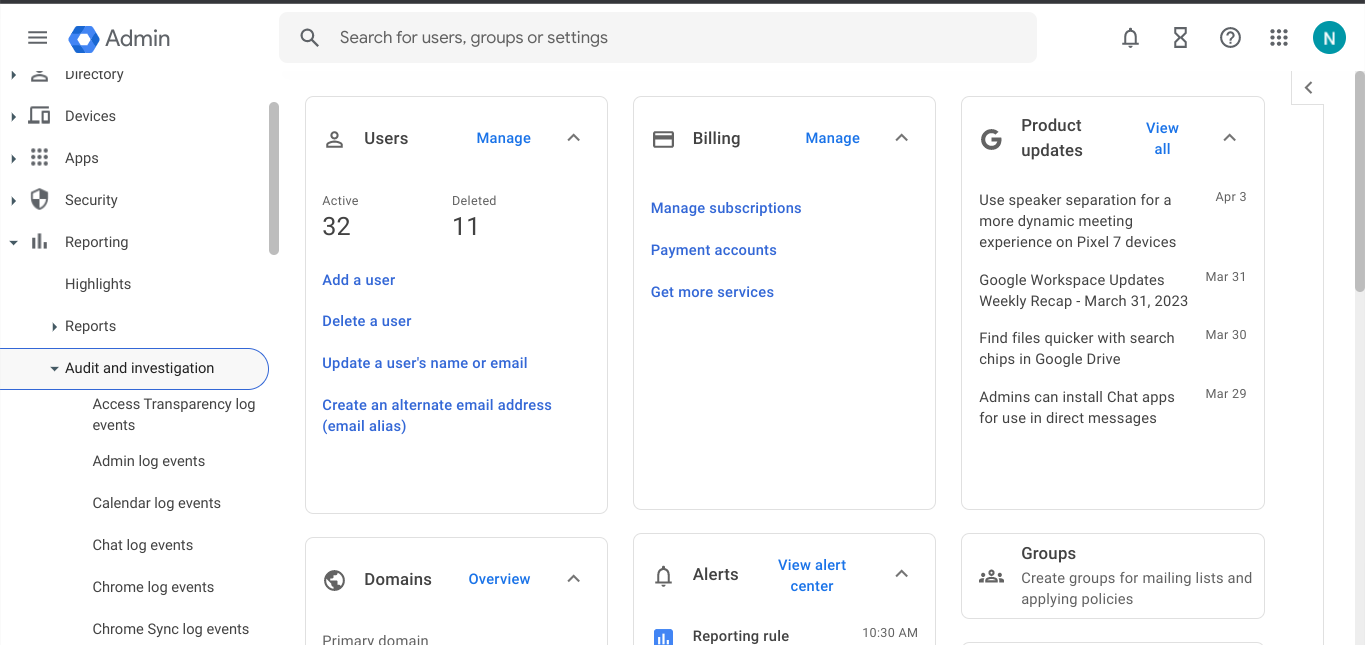Image resolution: width=1365 pixels, height=645 pixels.
Task: Click Update a user's name or email
Action: pos(425,363)
